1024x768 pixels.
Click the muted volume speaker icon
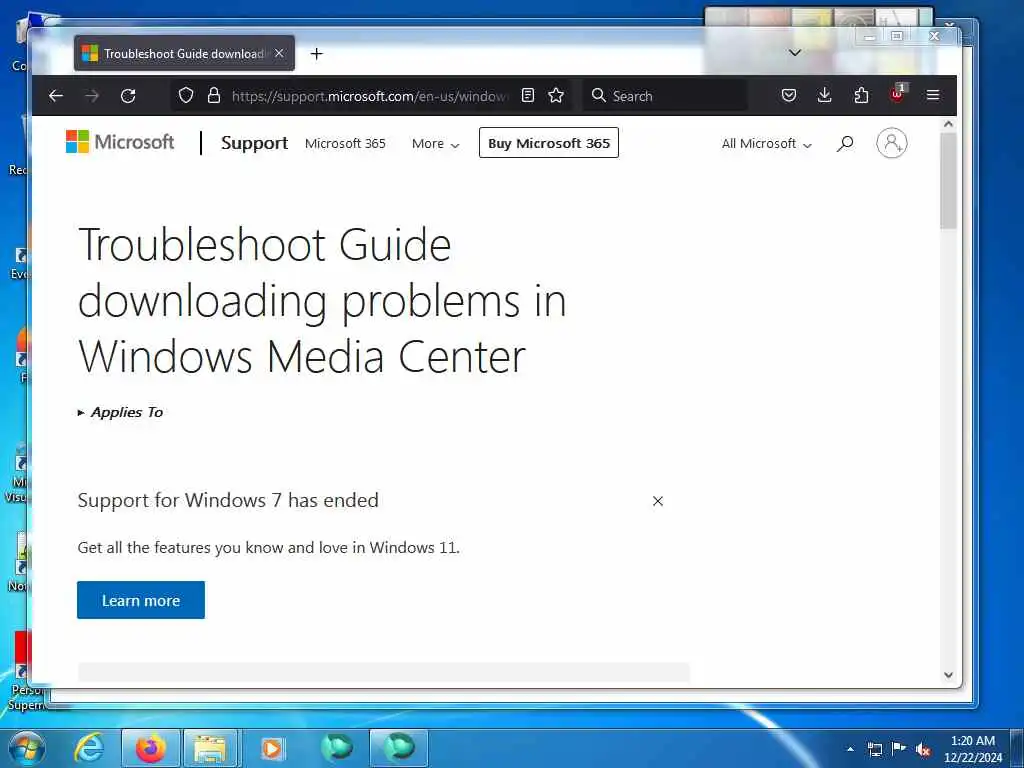tap(923, 749)
